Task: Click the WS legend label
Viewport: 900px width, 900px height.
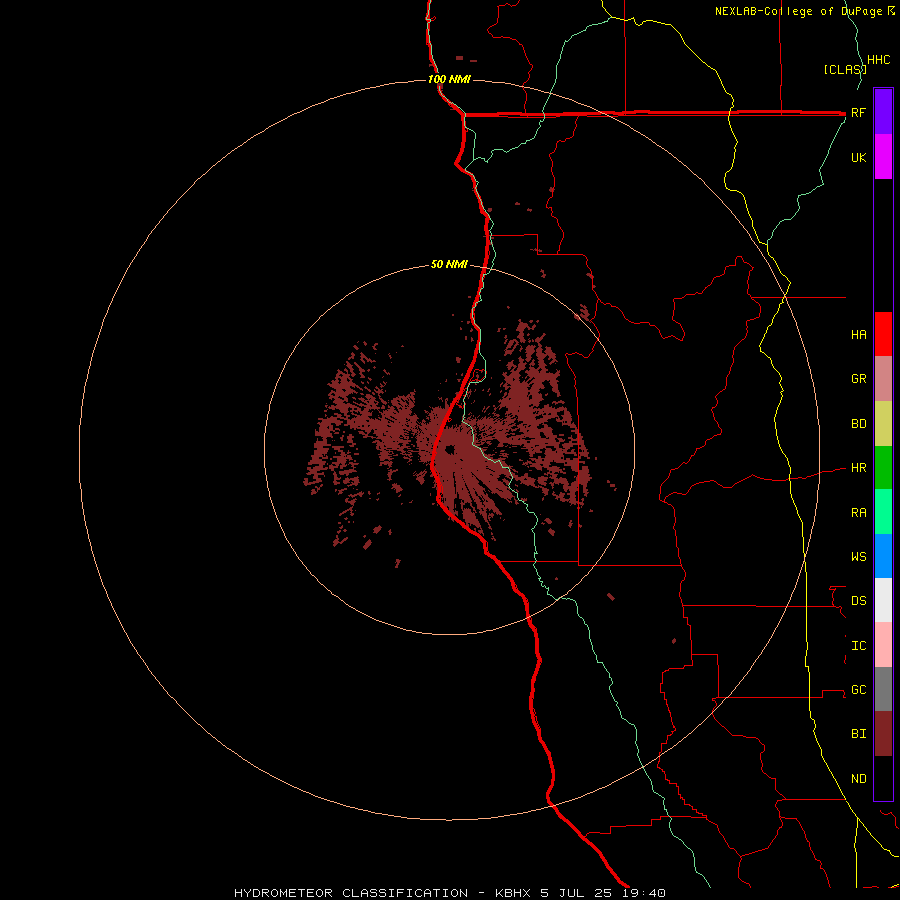Action: (x=858, y=556)
